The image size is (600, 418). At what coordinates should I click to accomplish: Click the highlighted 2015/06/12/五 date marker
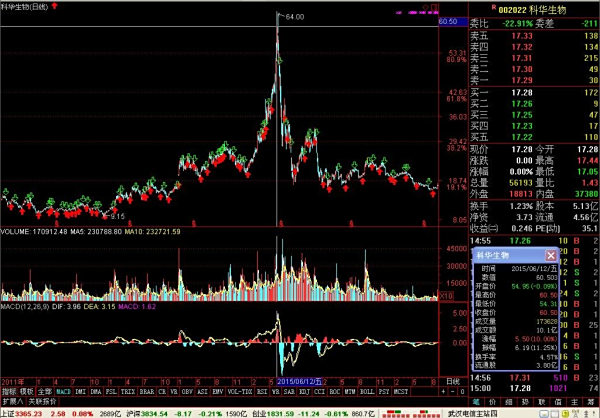[300, 382]
